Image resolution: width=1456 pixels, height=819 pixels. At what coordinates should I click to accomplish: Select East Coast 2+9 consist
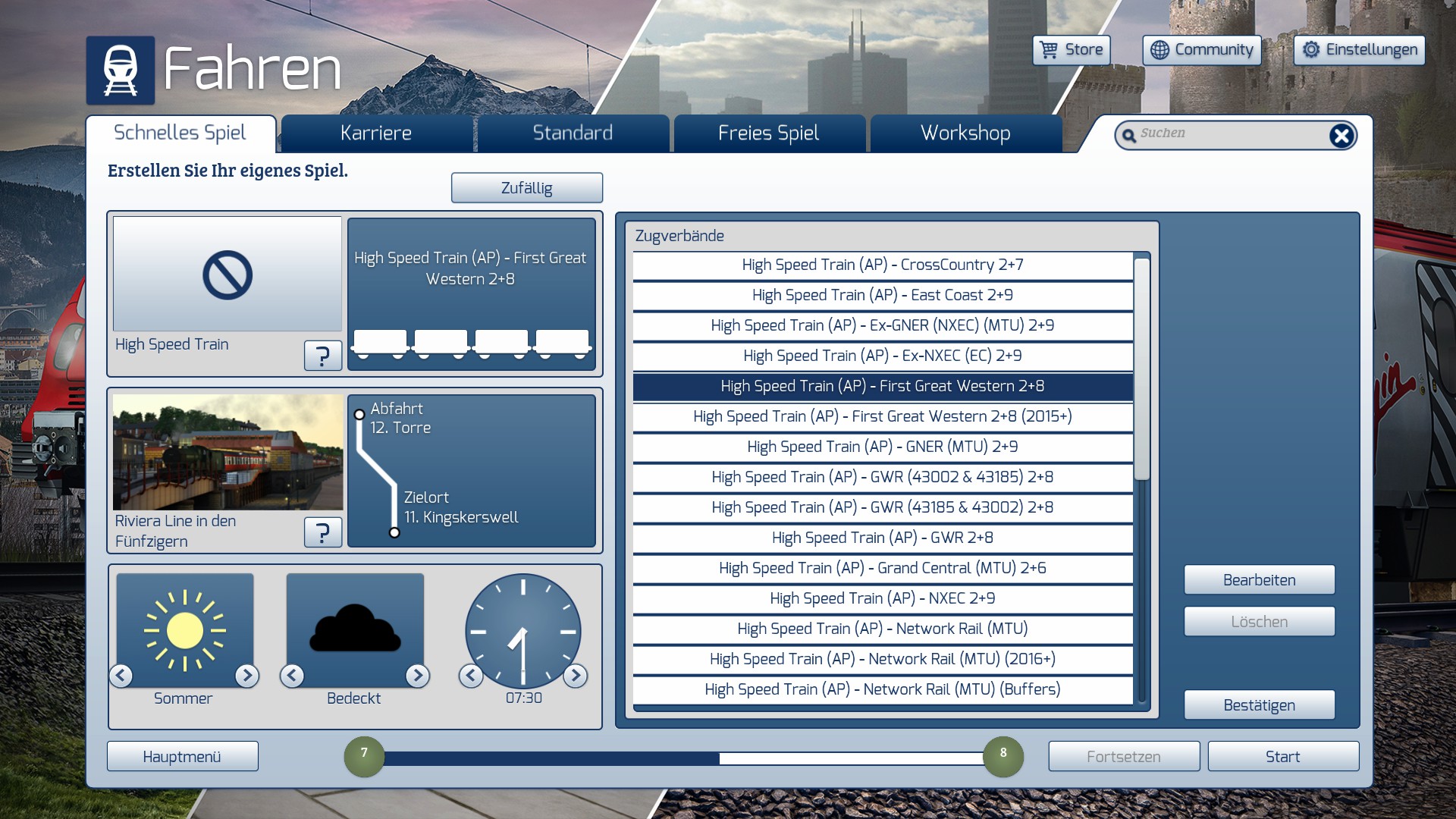tap(883, 295)
